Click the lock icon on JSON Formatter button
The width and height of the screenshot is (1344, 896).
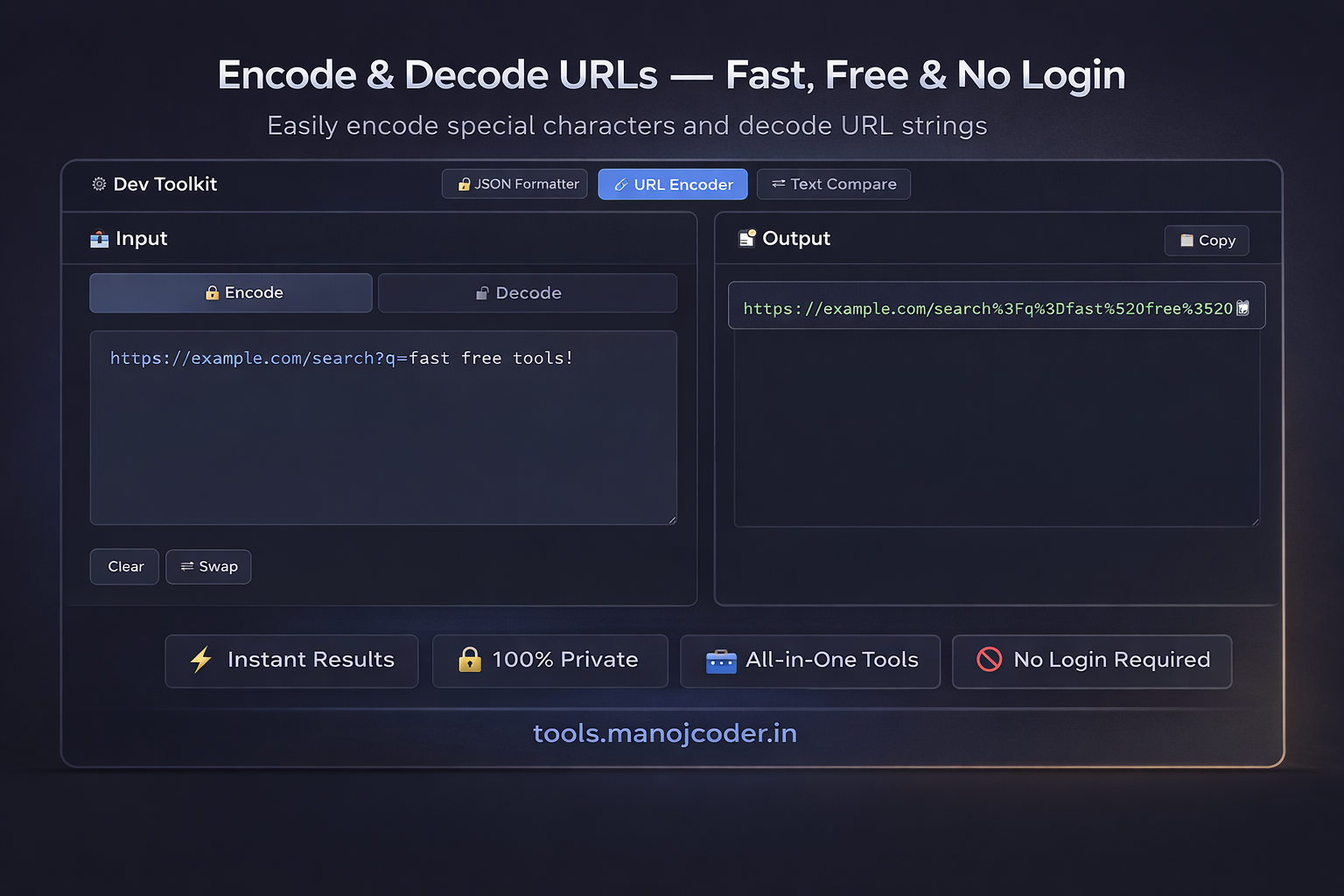464,184
